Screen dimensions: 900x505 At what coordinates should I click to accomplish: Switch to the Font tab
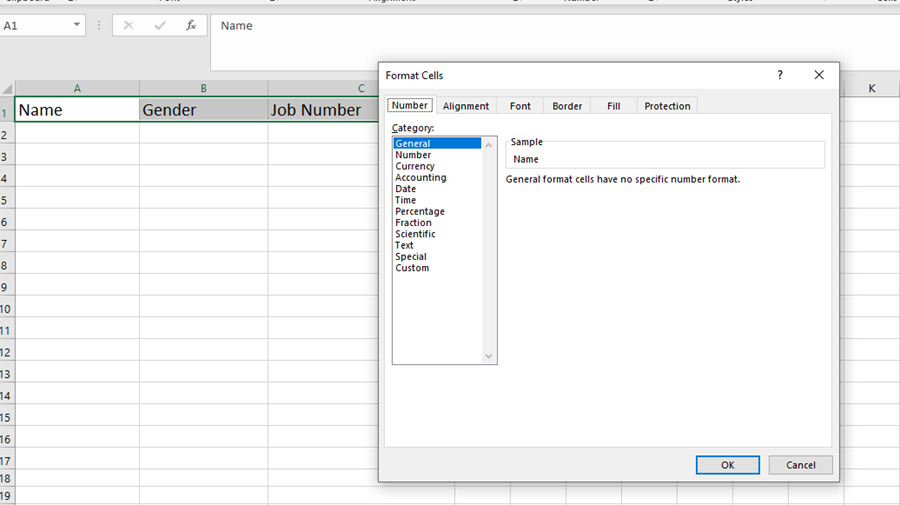(520, 106)
